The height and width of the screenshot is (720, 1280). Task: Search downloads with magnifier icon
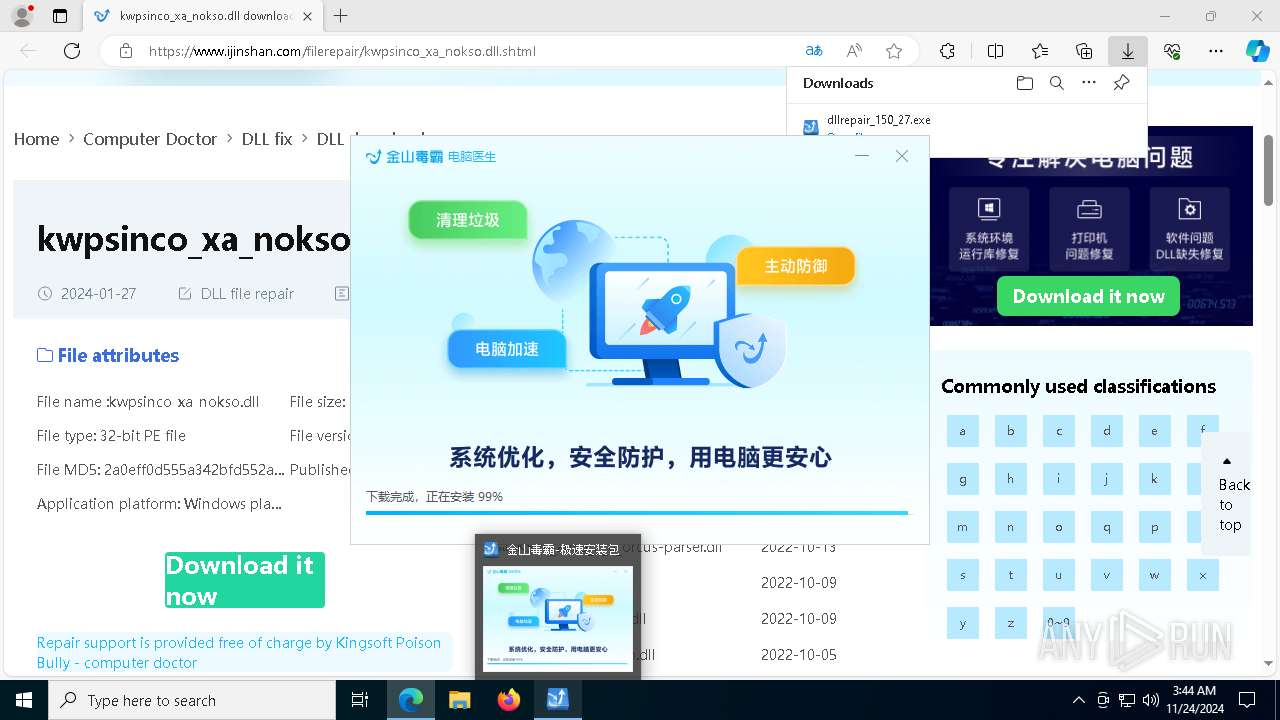pyautogui.click(x=1056, y=83)
